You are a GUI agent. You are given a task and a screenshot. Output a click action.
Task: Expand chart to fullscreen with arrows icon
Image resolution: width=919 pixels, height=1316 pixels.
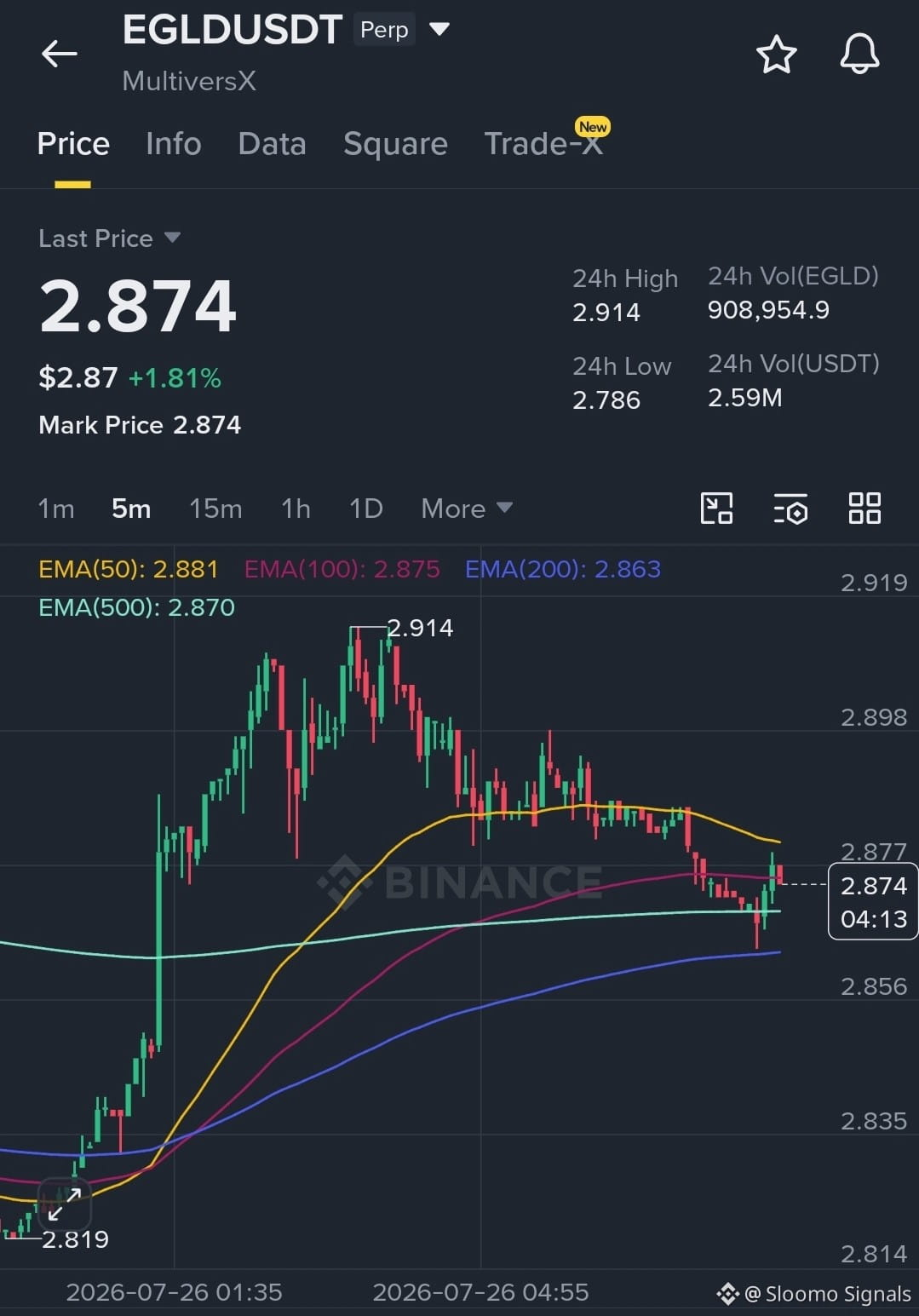(x=65, y=1204)
